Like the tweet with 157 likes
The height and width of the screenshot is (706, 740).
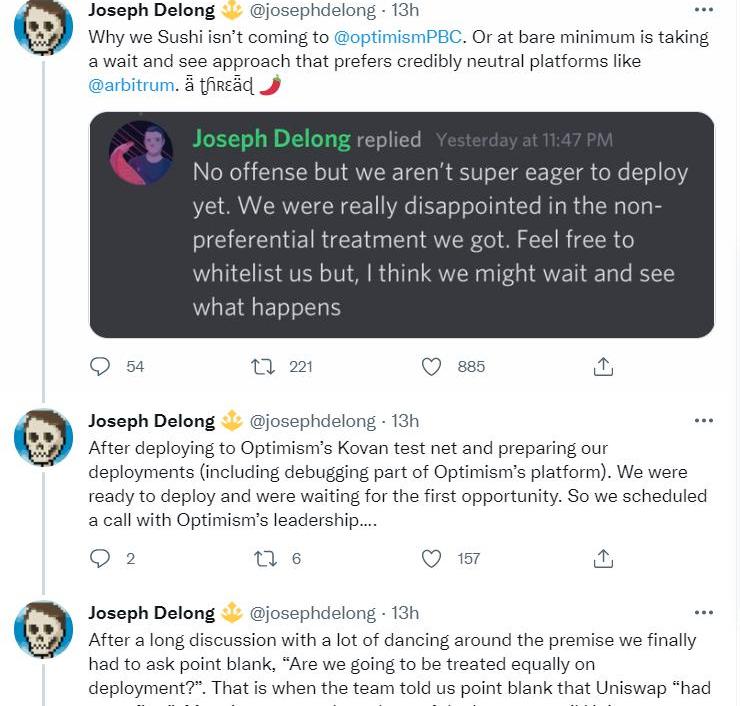431,559
